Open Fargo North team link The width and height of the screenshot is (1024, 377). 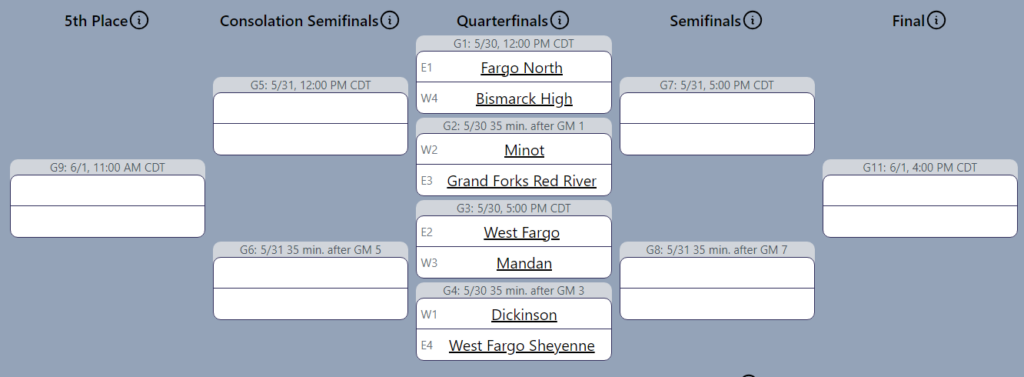[521, 67]
